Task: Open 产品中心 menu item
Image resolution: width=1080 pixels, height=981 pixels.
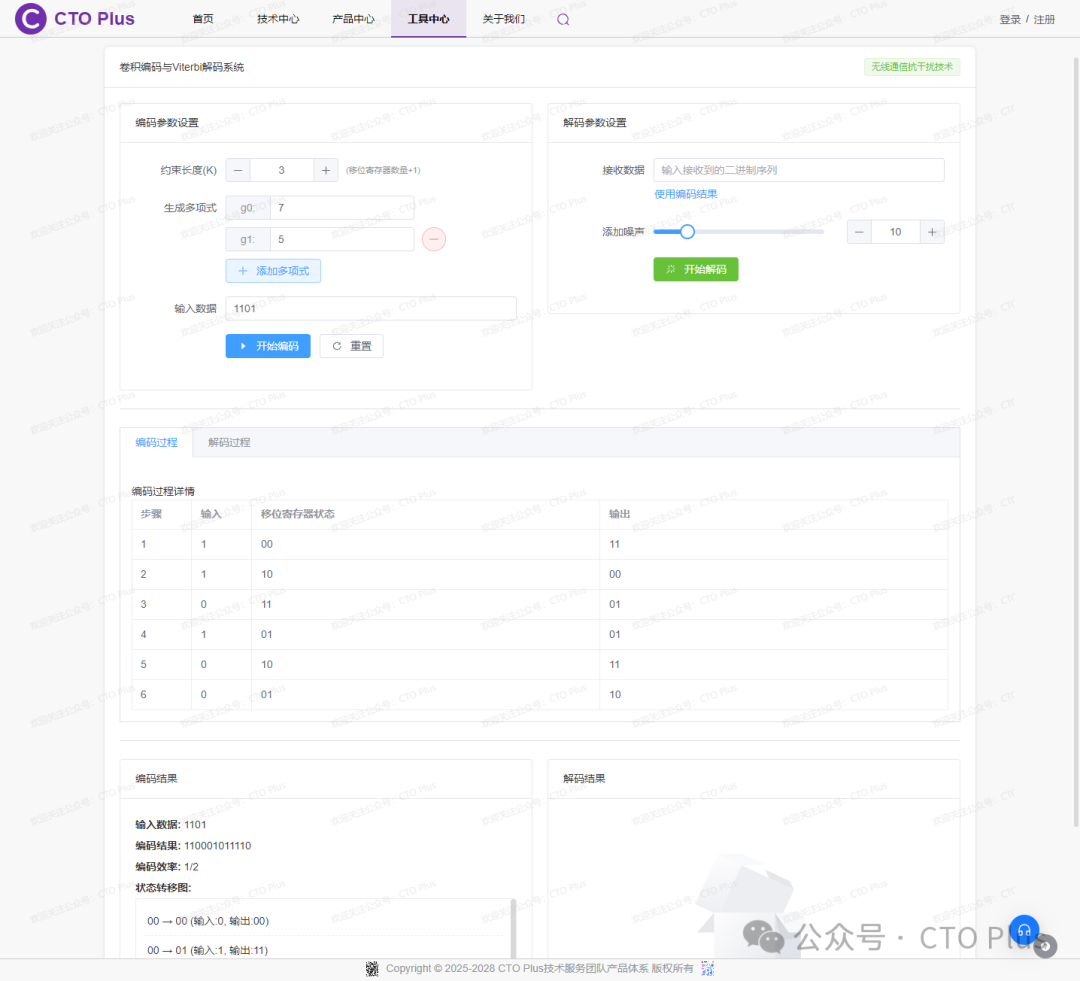Action: [353, 19]
